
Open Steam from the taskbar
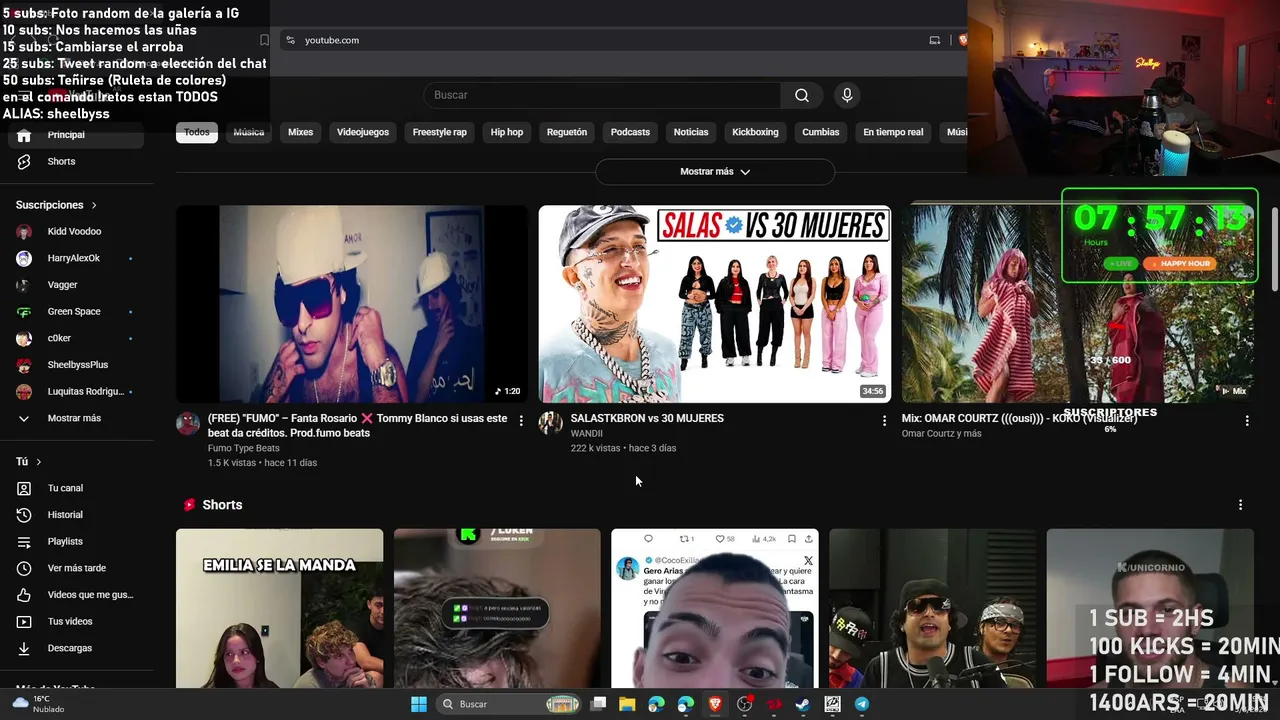pos(803,704)
